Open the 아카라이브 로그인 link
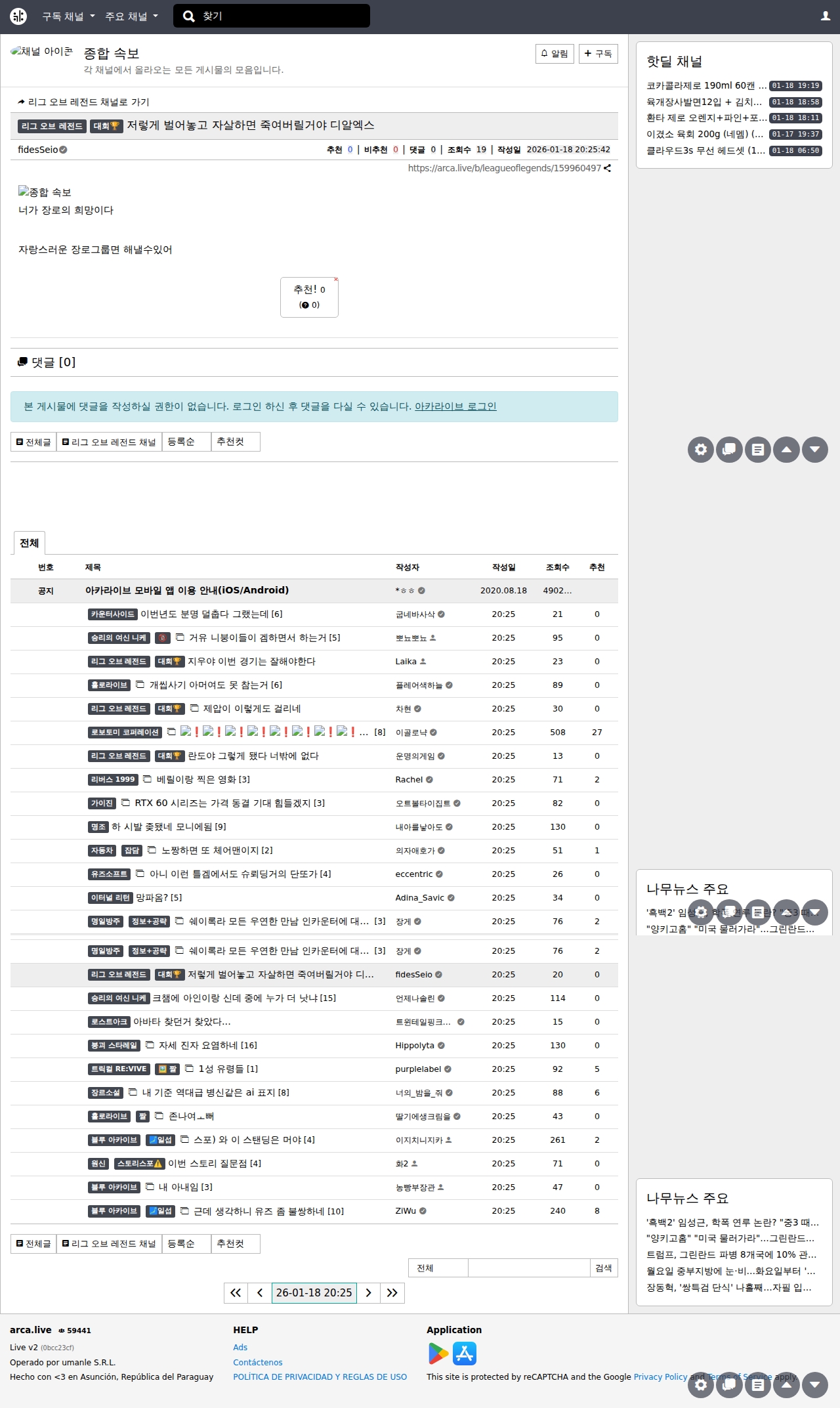 (455, 406)
